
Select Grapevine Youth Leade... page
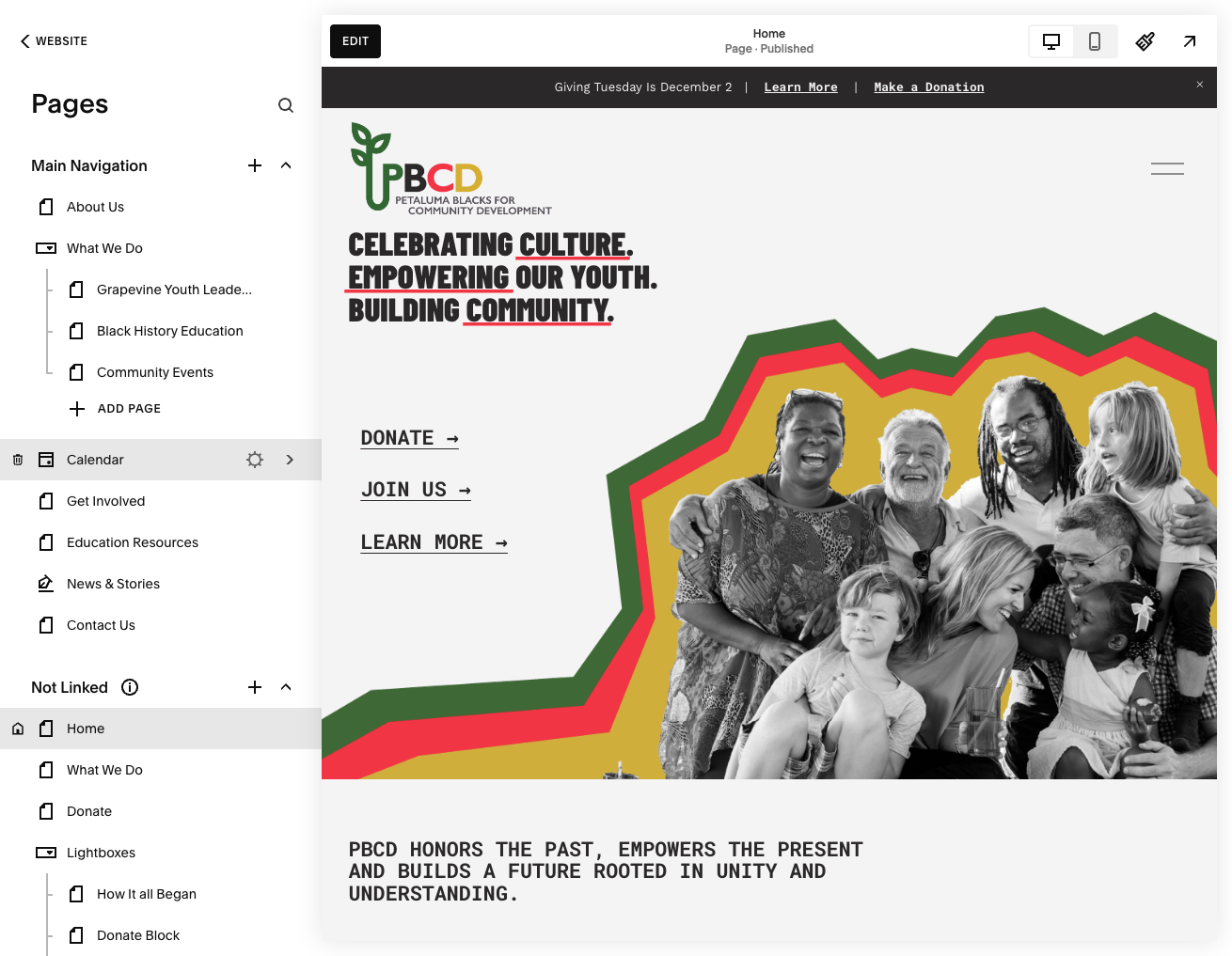[174, 290]
